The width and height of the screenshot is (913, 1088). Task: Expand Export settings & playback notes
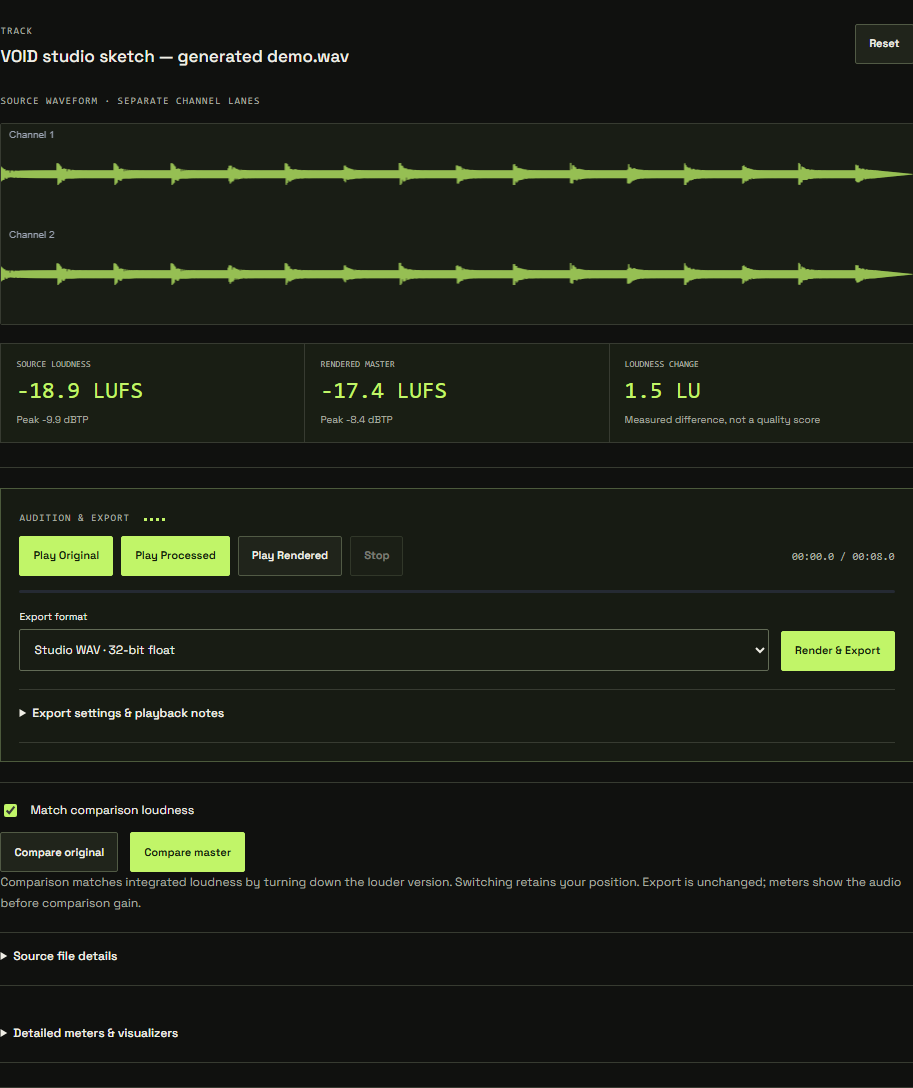(x=121, y=713)
